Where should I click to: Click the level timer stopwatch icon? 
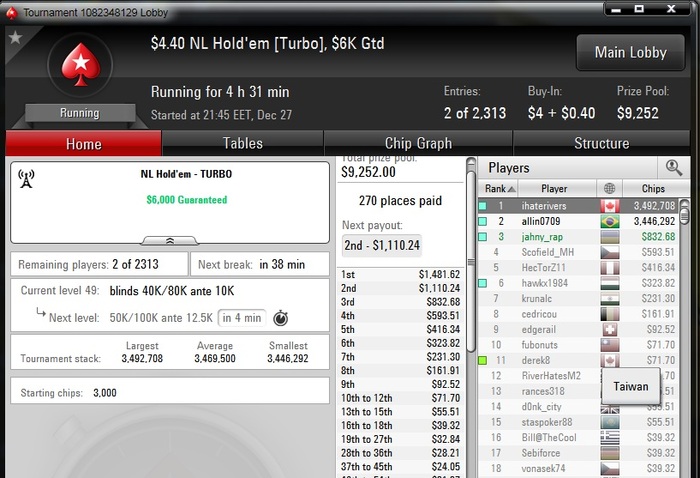click(x=280, y=318)
